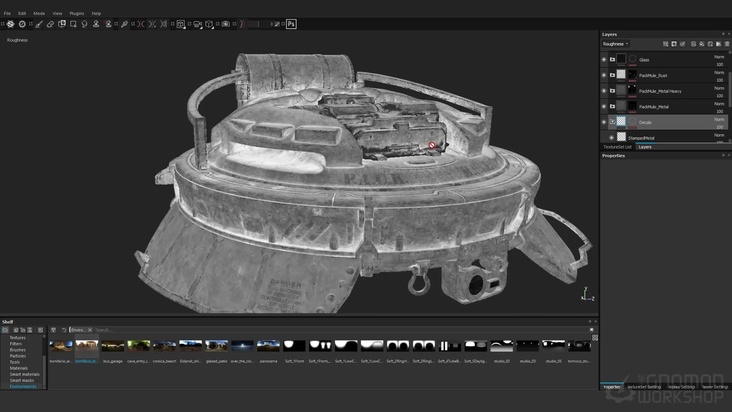732x412 pixels.
Task: Hide the Decals layer
Action: pyautogui.click(x=603, y=122)
